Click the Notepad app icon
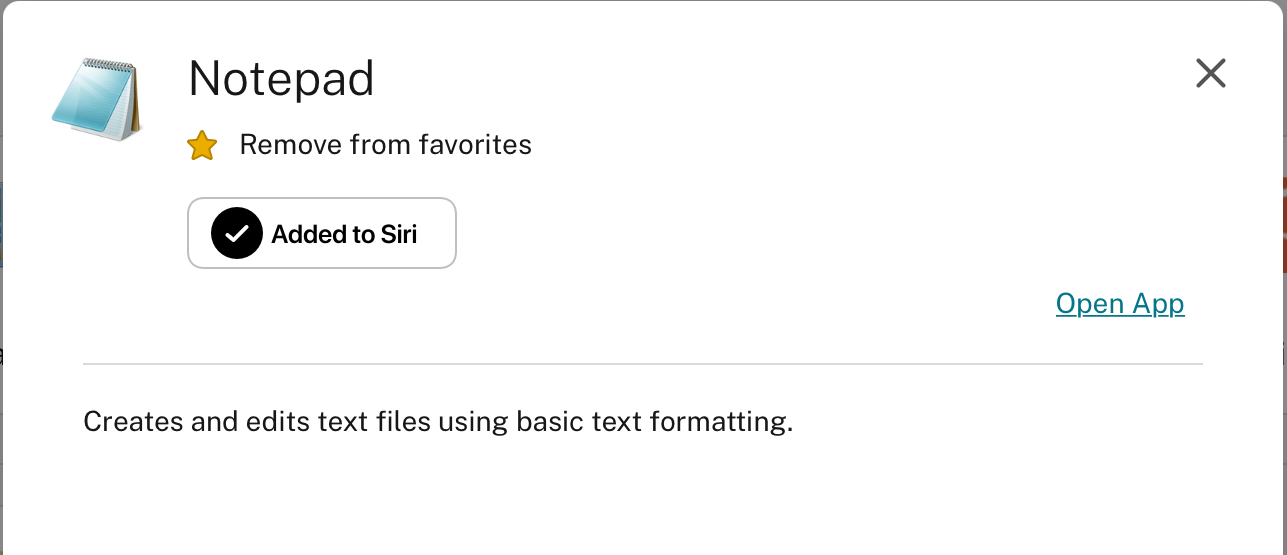1287x555 pixels. tap(98, 99)
